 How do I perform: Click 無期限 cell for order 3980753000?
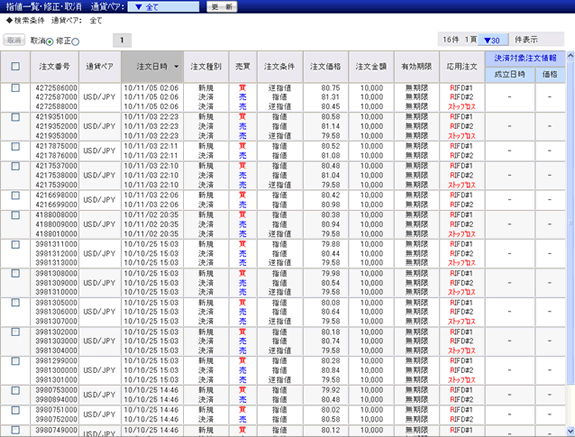[x=417, y=390]
